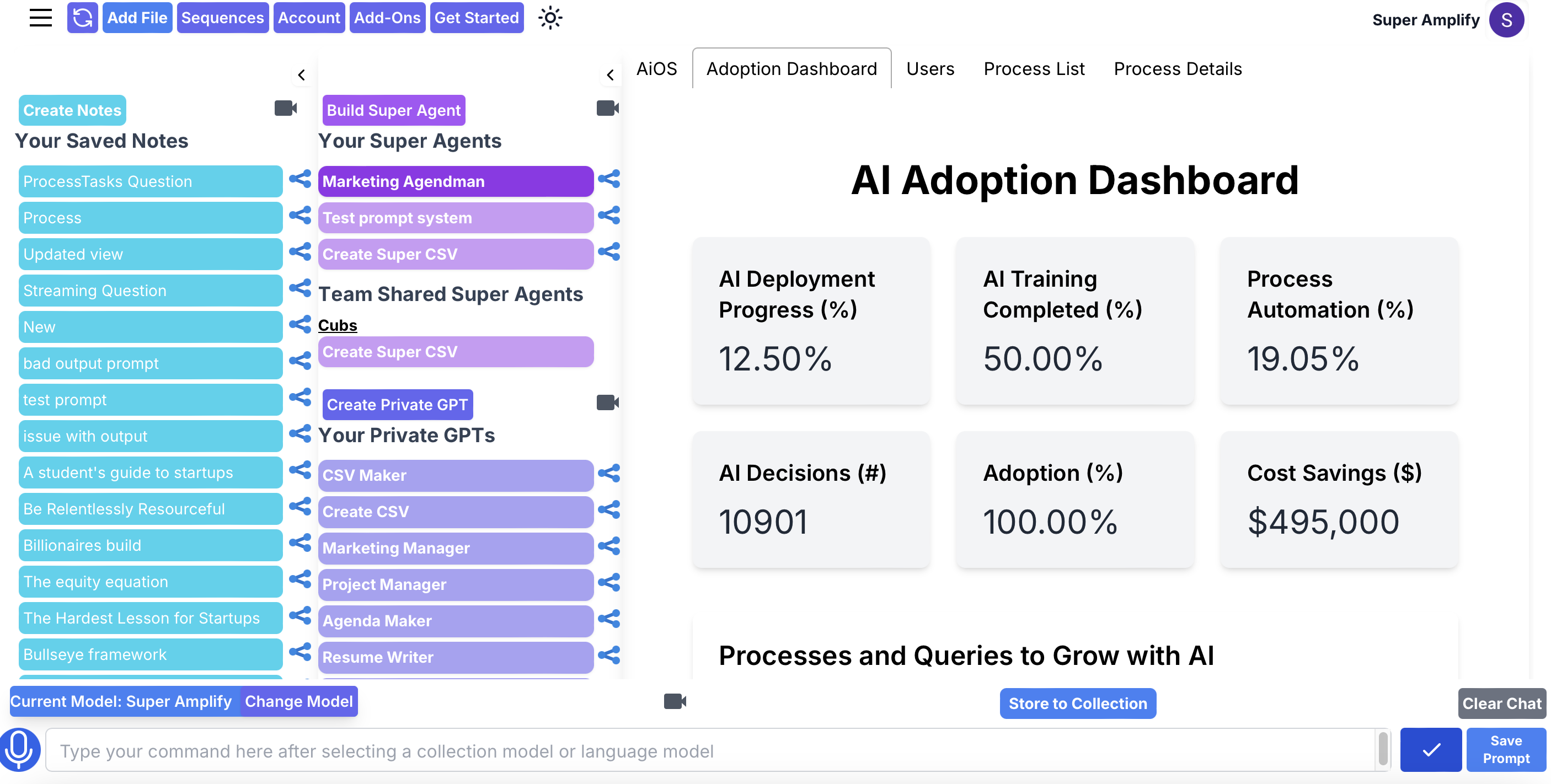Open the Cubs team link
This screenshot has width=1551, height=784.
click(337, 325)
